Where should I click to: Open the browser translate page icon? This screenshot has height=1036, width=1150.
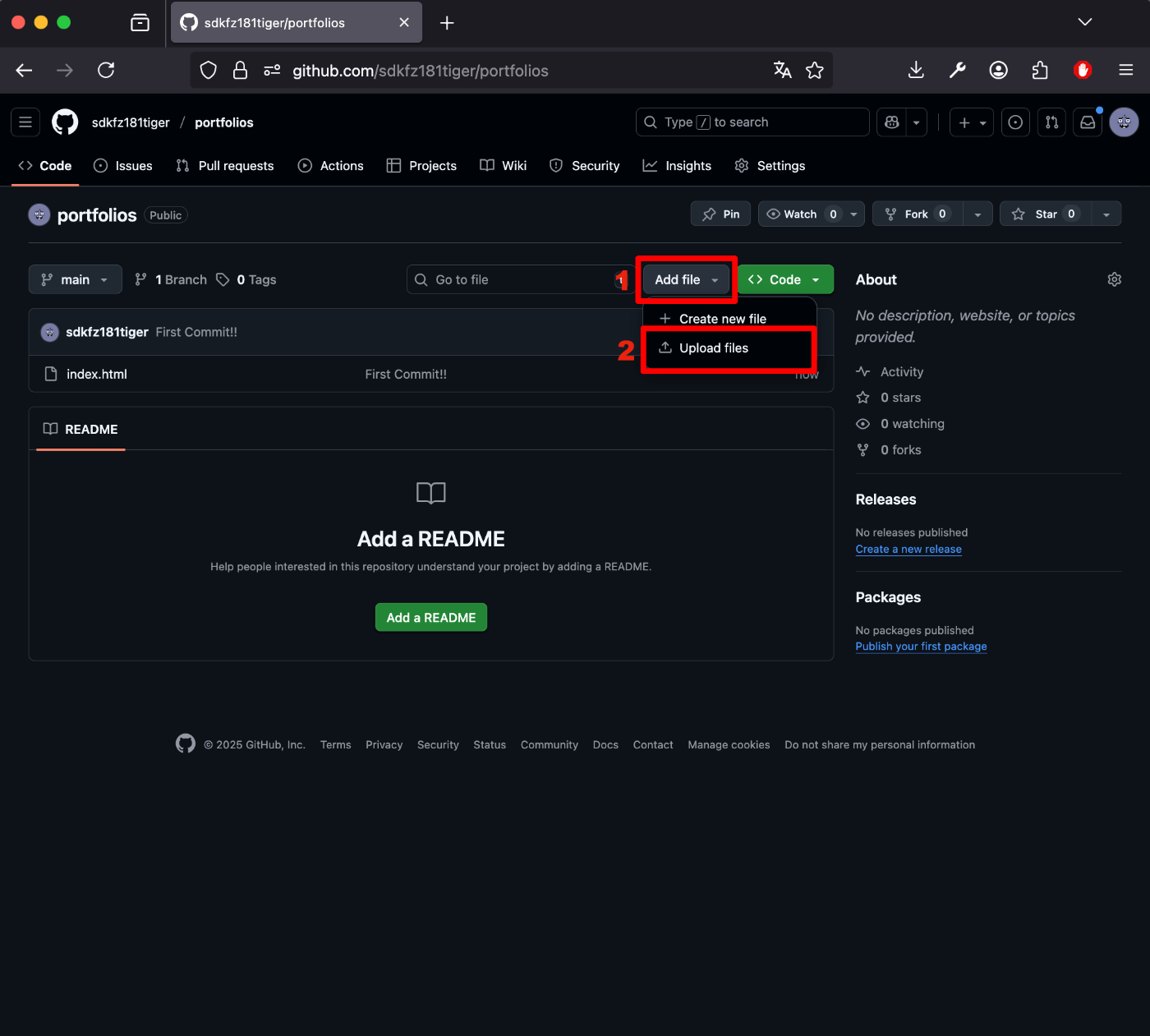pyautogui.click(x=782, y=71)
